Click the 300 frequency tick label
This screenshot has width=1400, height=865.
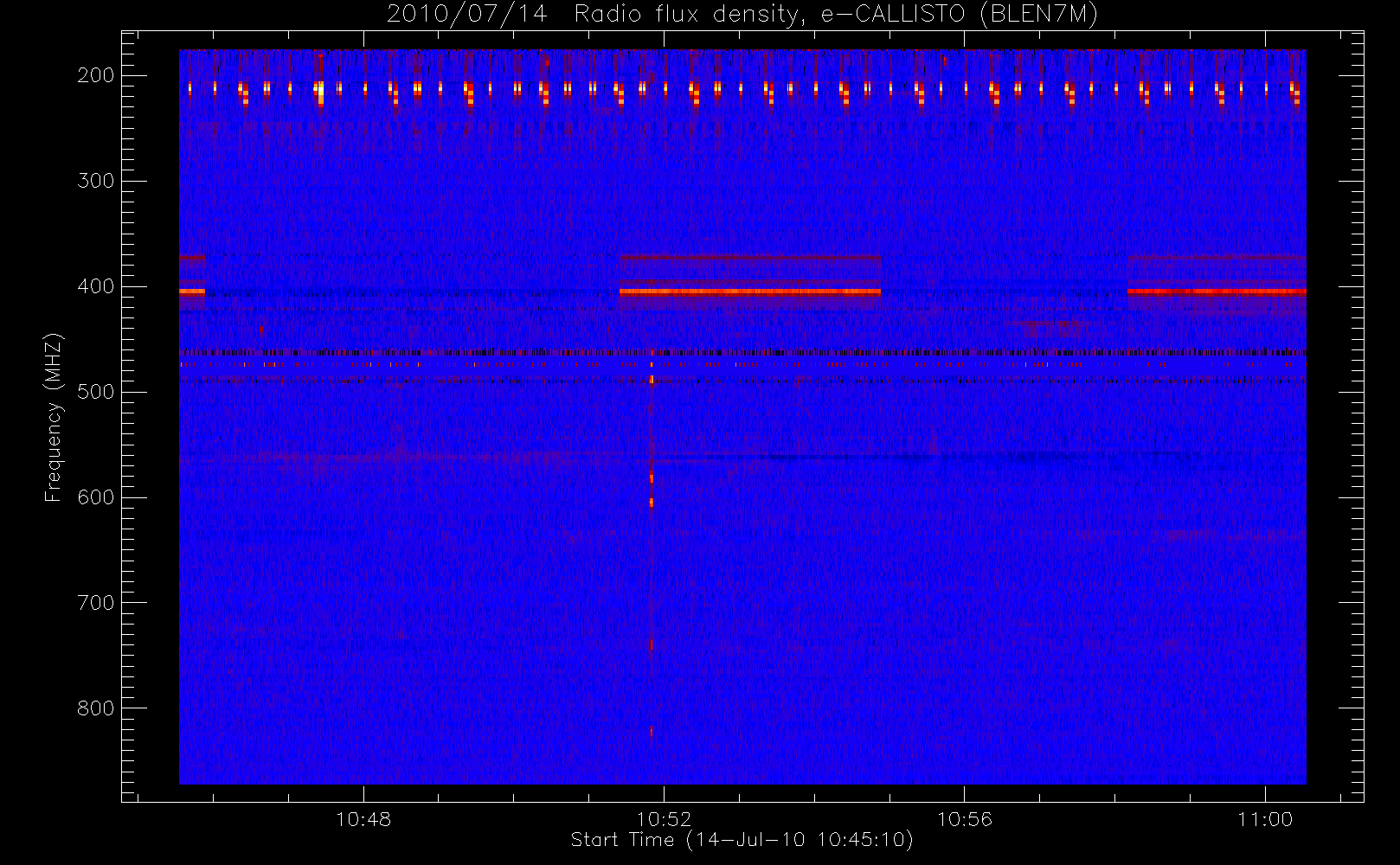[x=95, y=181]
